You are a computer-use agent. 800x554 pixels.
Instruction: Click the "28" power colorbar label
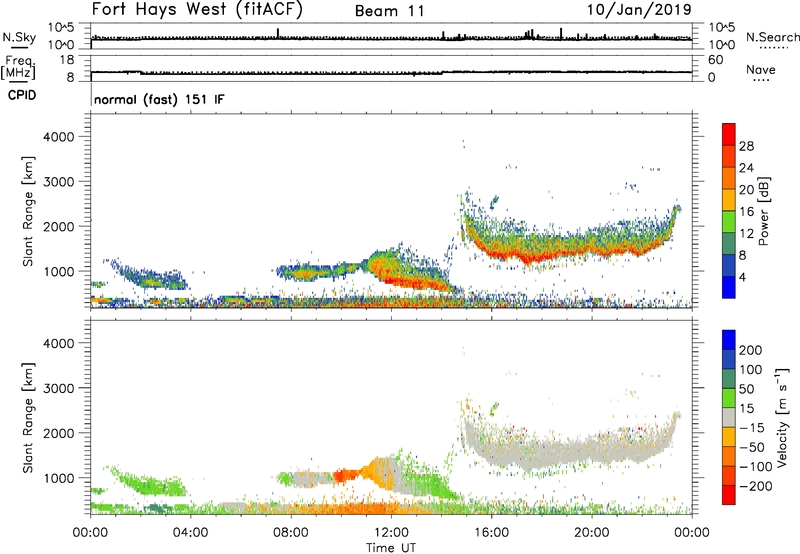point(746,146)
